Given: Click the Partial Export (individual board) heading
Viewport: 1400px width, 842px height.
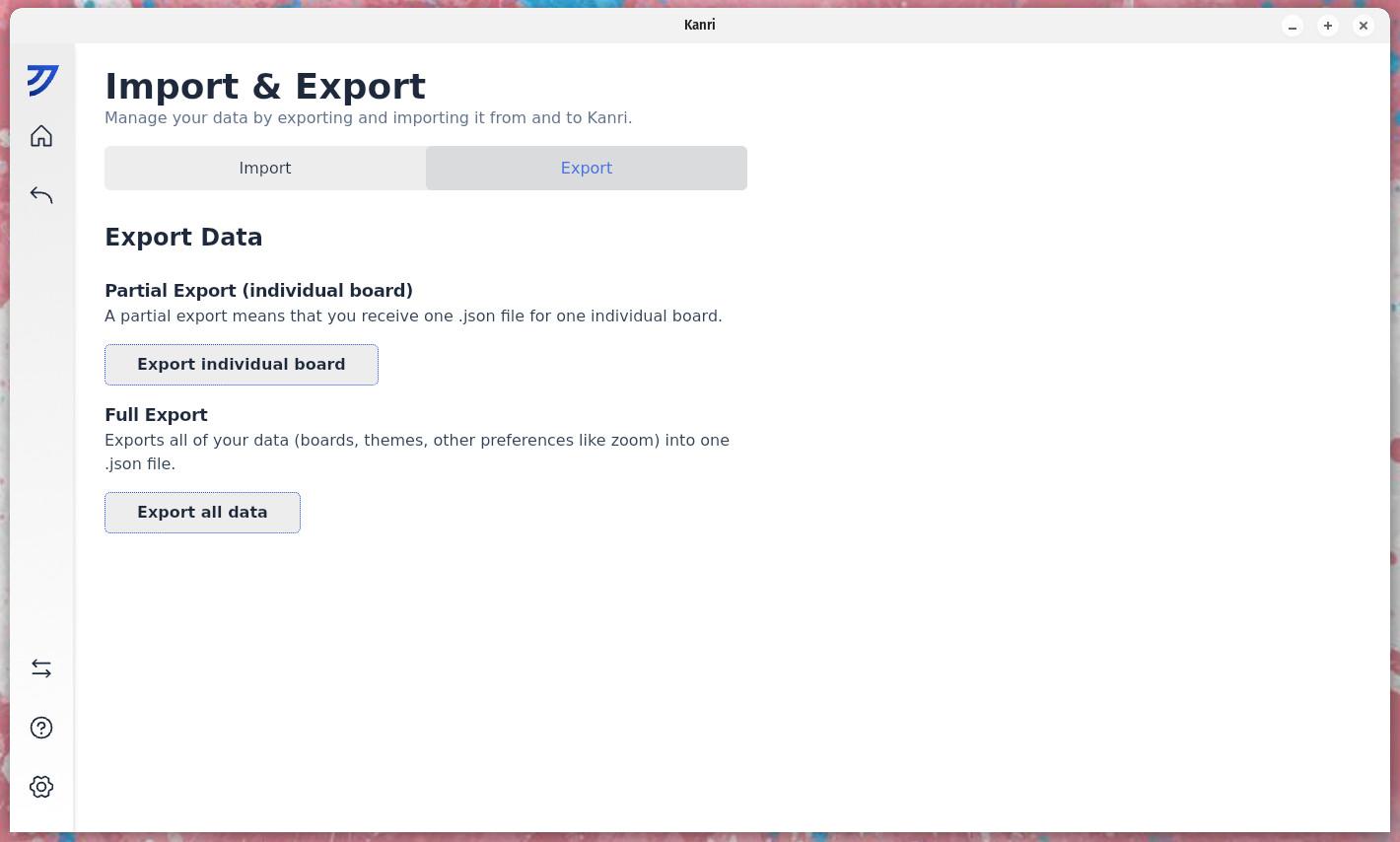Looking at the screenshot, I should click(258, 291).
